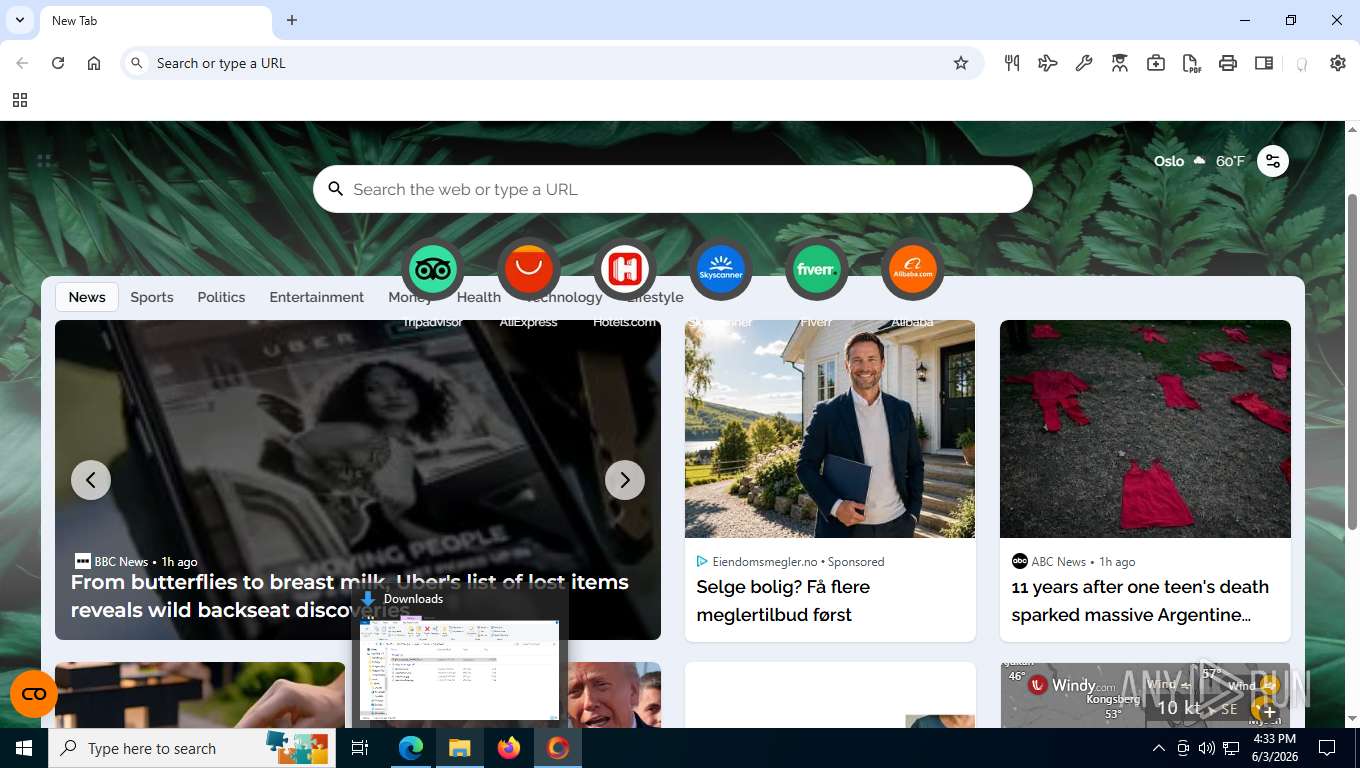Switch to the Entertainment tab
This screenshot has width=1360, height=768.
point(317,297)
